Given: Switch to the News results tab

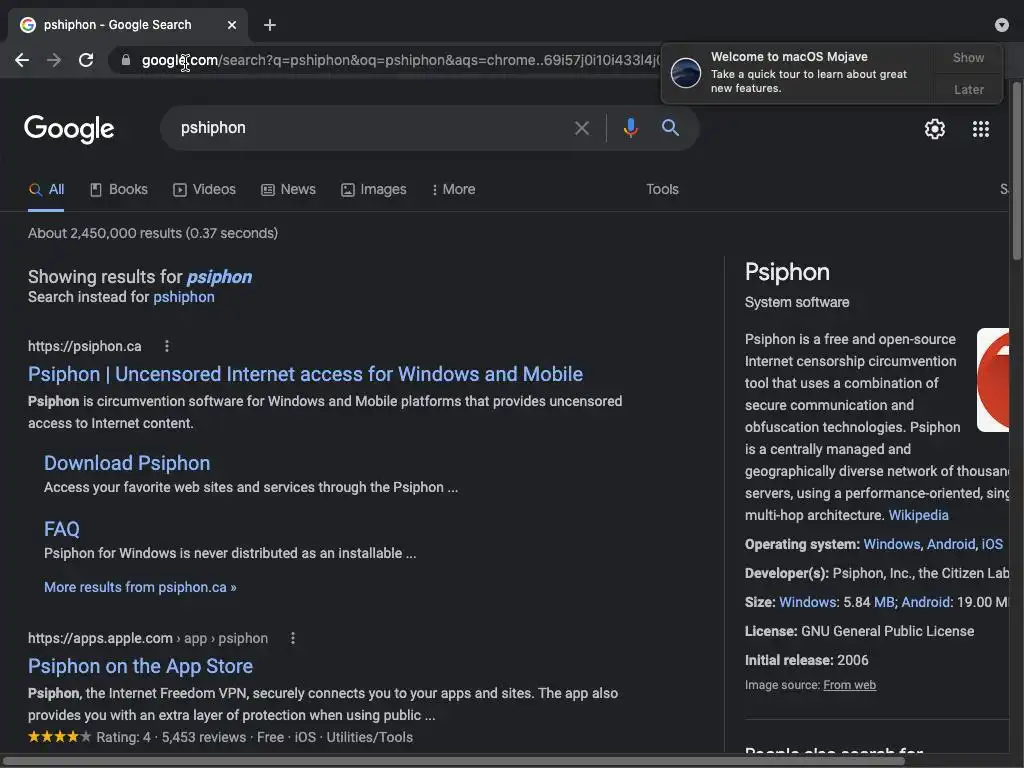Looking at the screenshot, I should click(288, 189).
